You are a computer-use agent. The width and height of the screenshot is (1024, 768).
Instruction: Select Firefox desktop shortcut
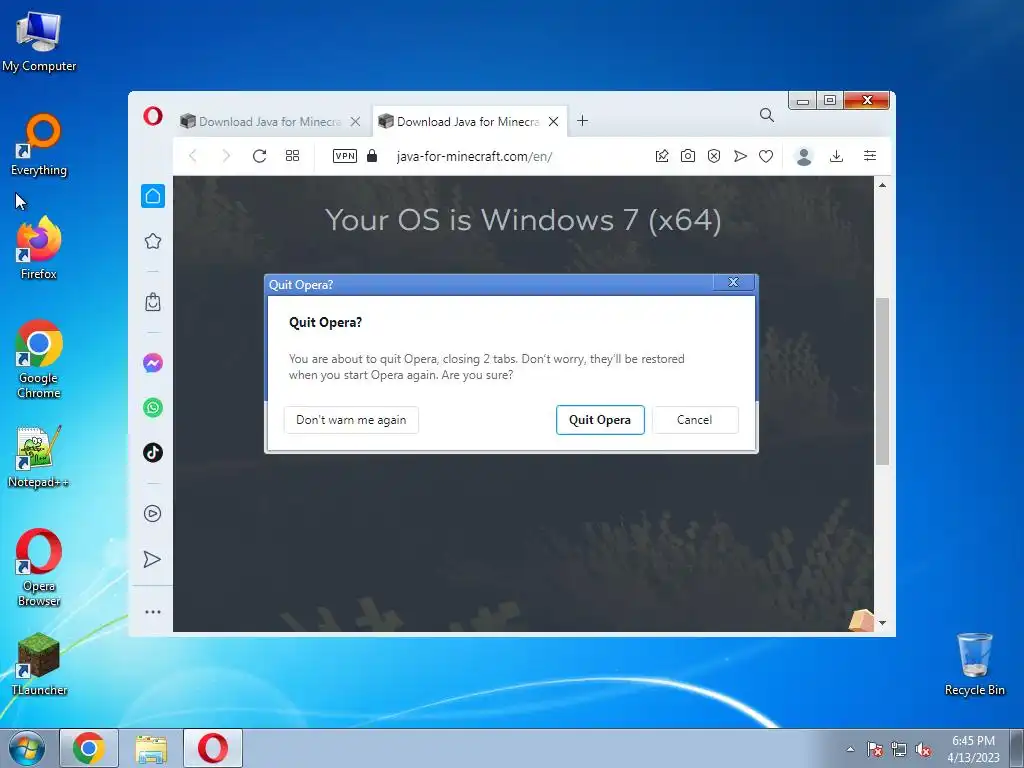tap(39, 249)
